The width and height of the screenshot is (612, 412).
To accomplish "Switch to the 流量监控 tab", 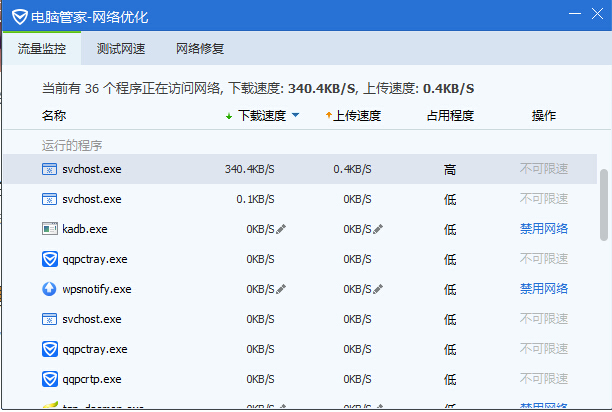I will 42,49.
